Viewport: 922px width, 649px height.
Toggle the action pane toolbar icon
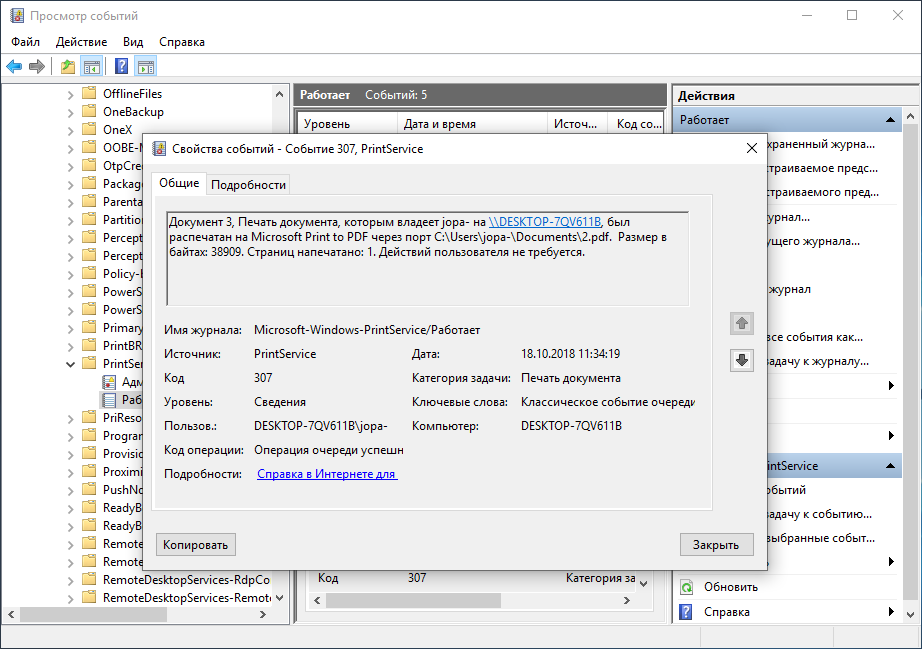(146, 66)
